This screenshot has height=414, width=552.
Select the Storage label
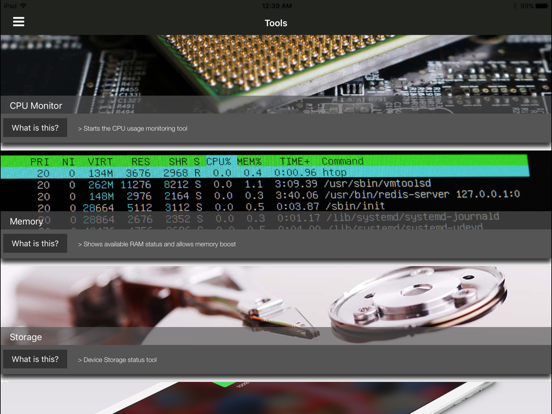(x=26, y=337)
